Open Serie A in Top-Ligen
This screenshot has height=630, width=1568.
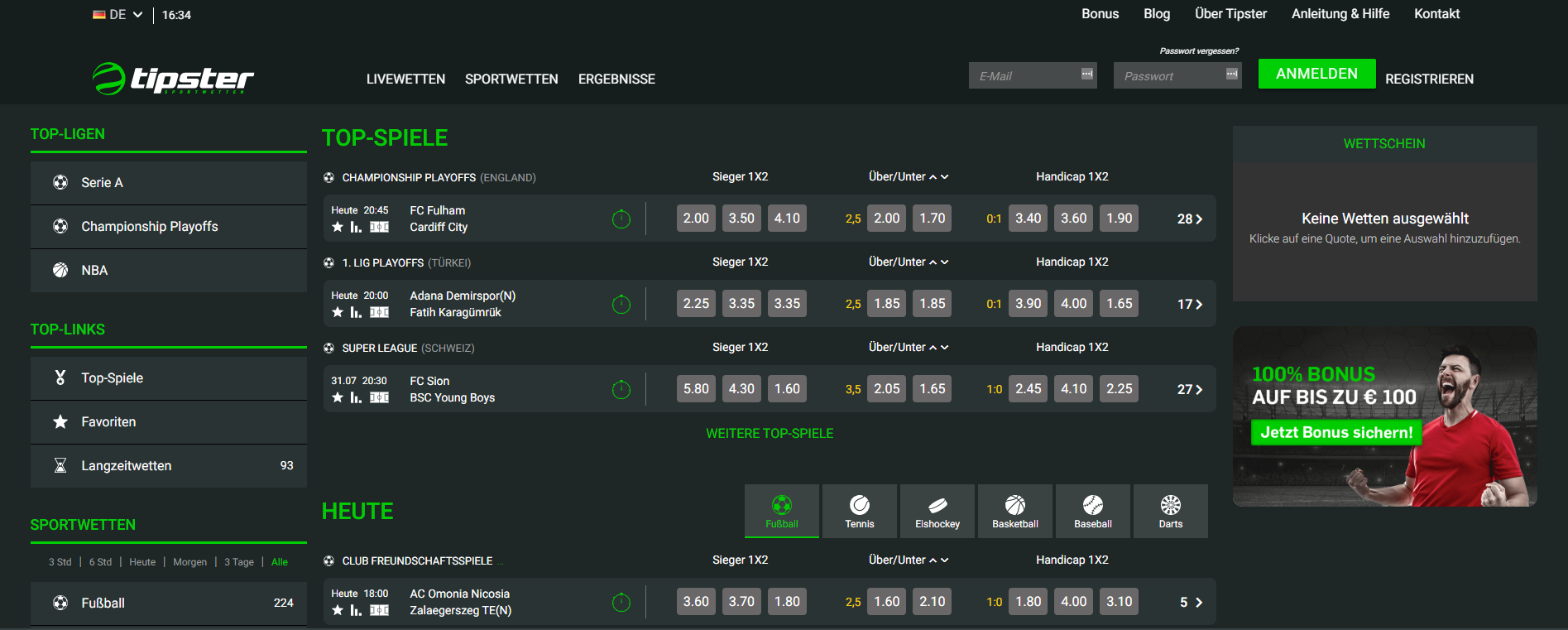(169, 183)
